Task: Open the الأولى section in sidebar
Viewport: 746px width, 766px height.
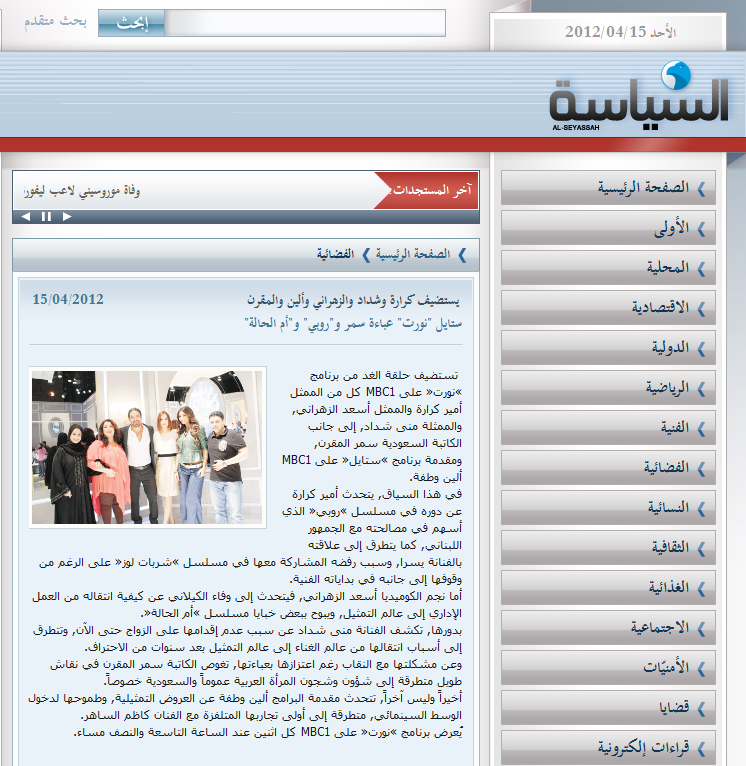Action: [608, 228]
